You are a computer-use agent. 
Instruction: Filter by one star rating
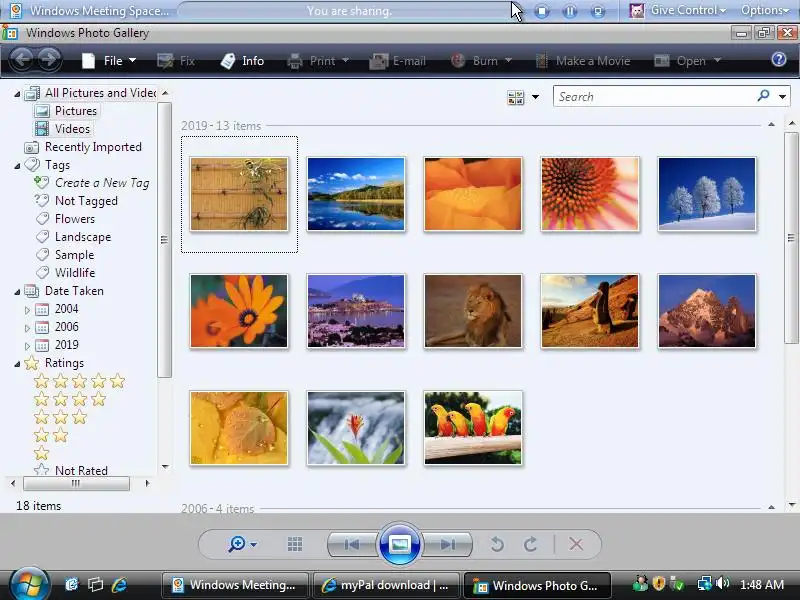41,453
